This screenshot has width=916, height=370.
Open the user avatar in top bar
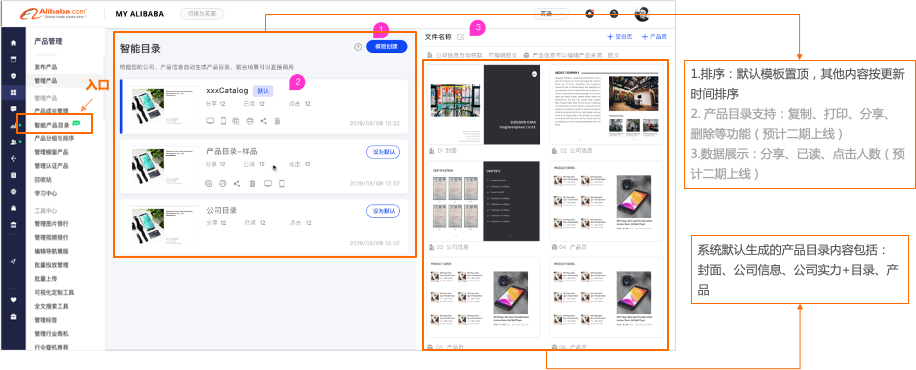click(642, 14)
